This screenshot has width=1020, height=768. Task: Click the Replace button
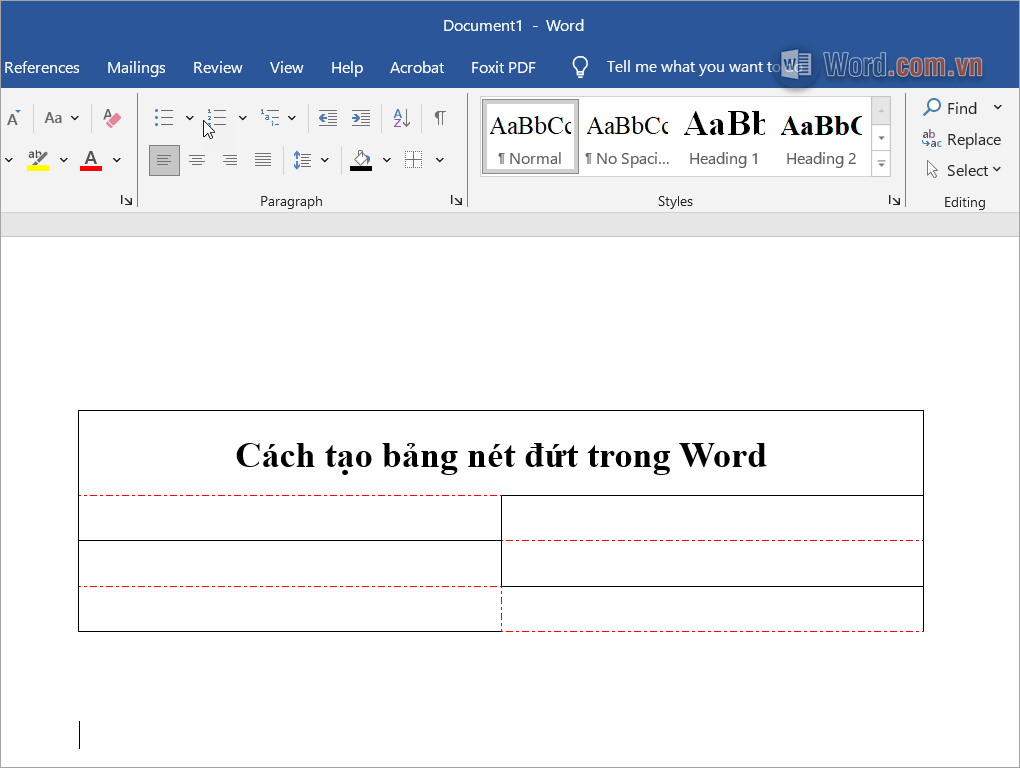(962, 140)
